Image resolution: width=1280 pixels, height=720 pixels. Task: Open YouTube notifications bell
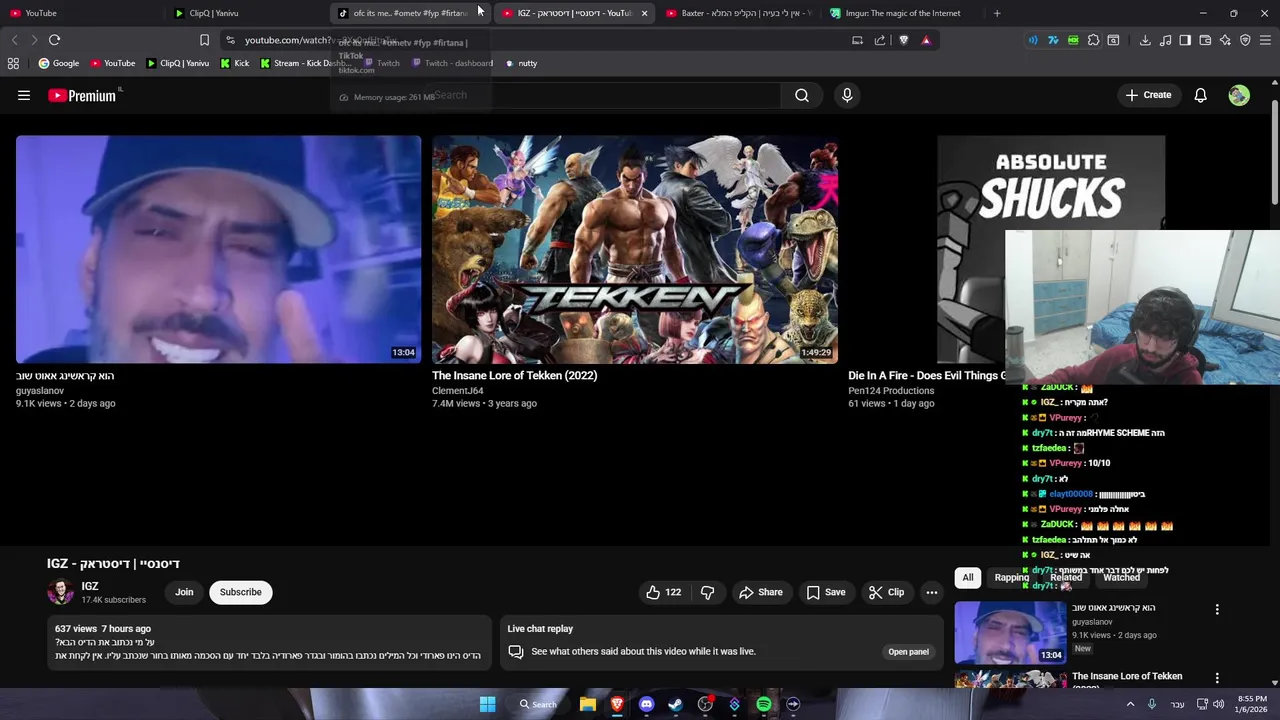click(1200, 95)
